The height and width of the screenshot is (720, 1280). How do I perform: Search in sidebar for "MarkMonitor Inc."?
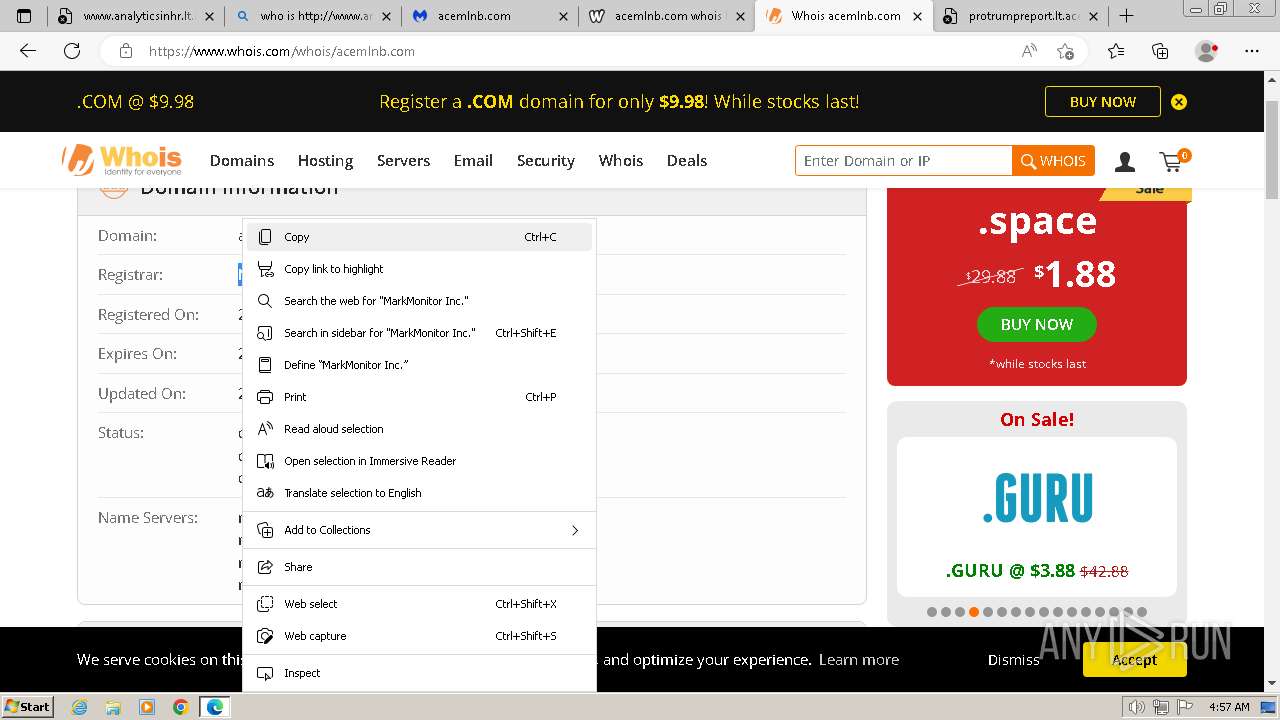pos(419,333)
